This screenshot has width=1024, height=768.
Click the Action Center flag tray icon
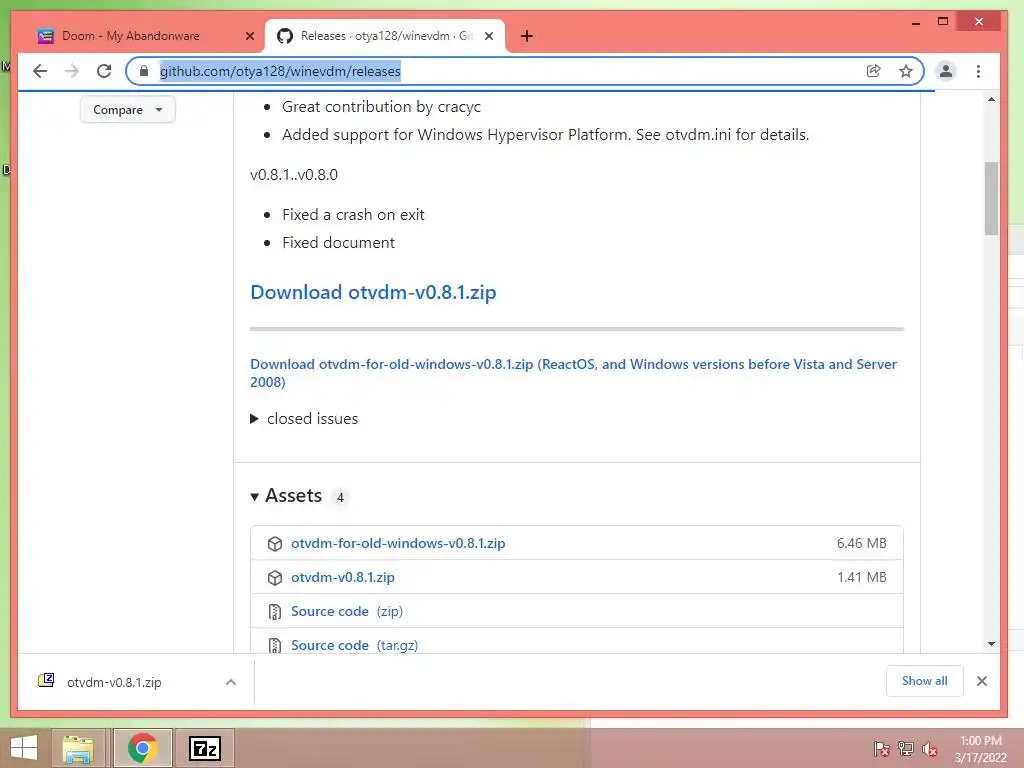point(882,749)
